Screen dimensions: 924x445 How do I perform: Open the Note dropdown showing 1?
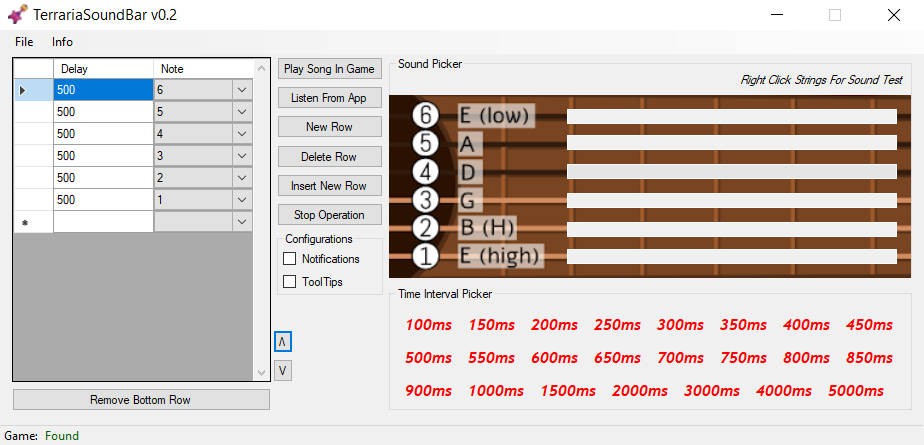242,200
